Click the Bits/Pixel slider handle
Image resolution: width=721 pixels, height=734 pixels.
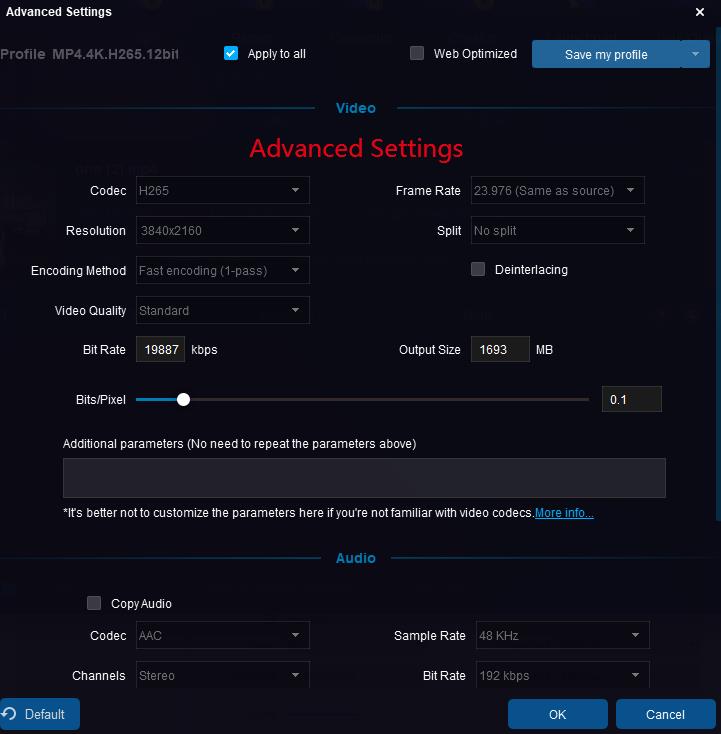tap(184, 399)
